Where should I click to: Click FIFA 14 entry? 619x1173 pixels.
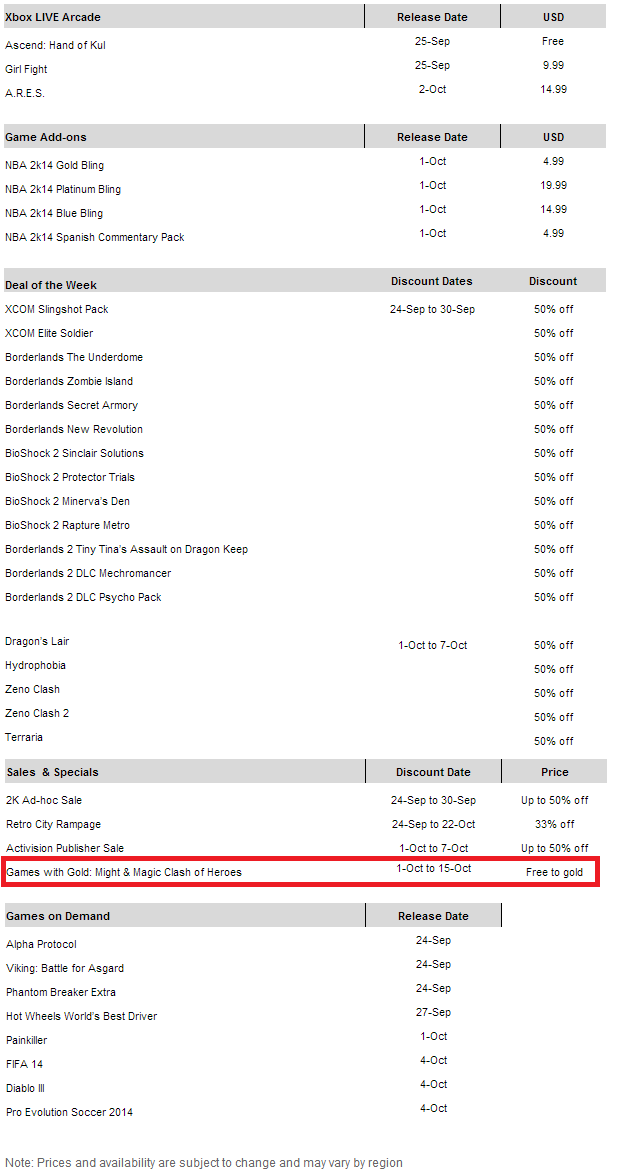24,1064
